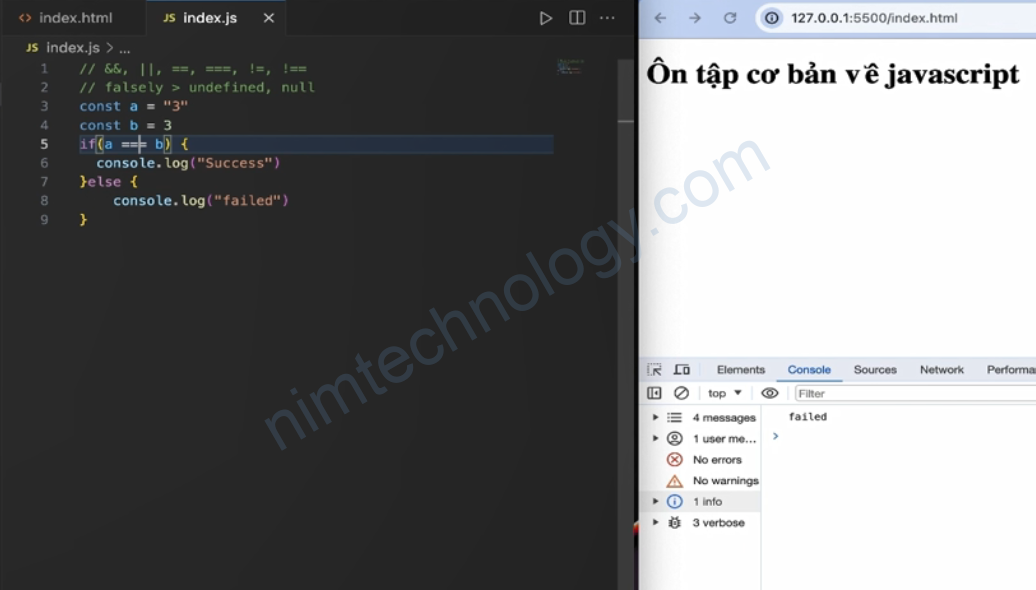Screen dimensions: 1036x590
Task: Open the editor More Actions ellipsis
Action: click(607, 18)
